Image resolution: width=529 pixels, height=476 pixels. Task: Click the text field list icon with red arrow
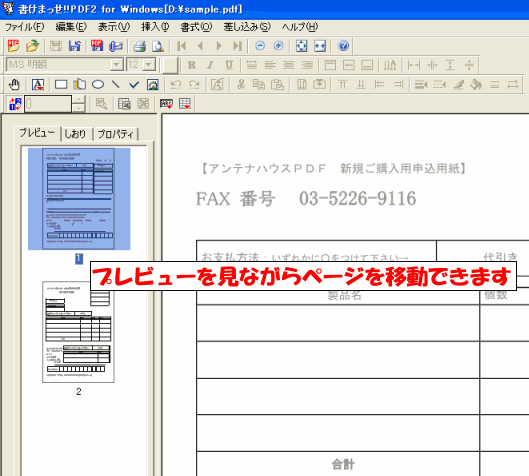click(166, 104)
